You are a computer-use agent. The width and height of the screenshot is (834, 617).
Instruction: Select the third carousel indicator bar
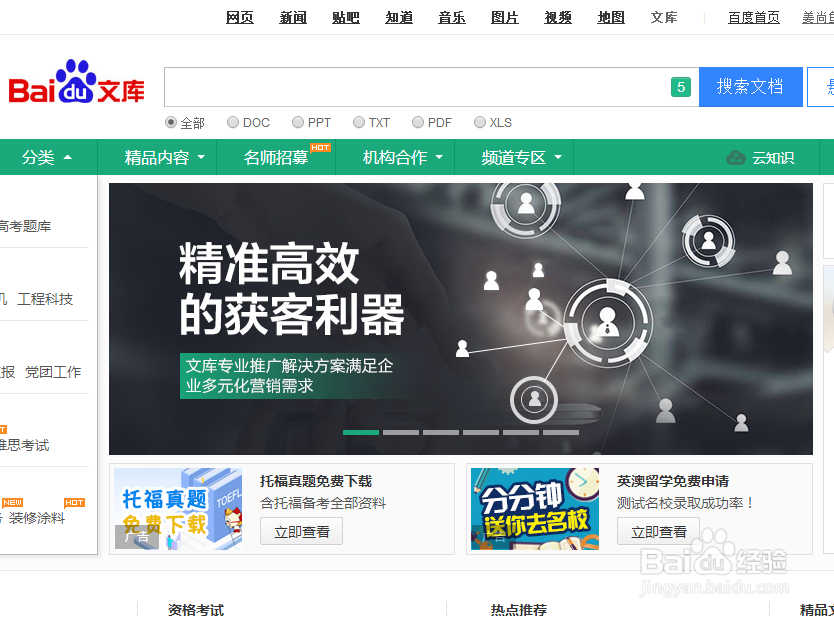pyautogui.click(x=441, y=432)
